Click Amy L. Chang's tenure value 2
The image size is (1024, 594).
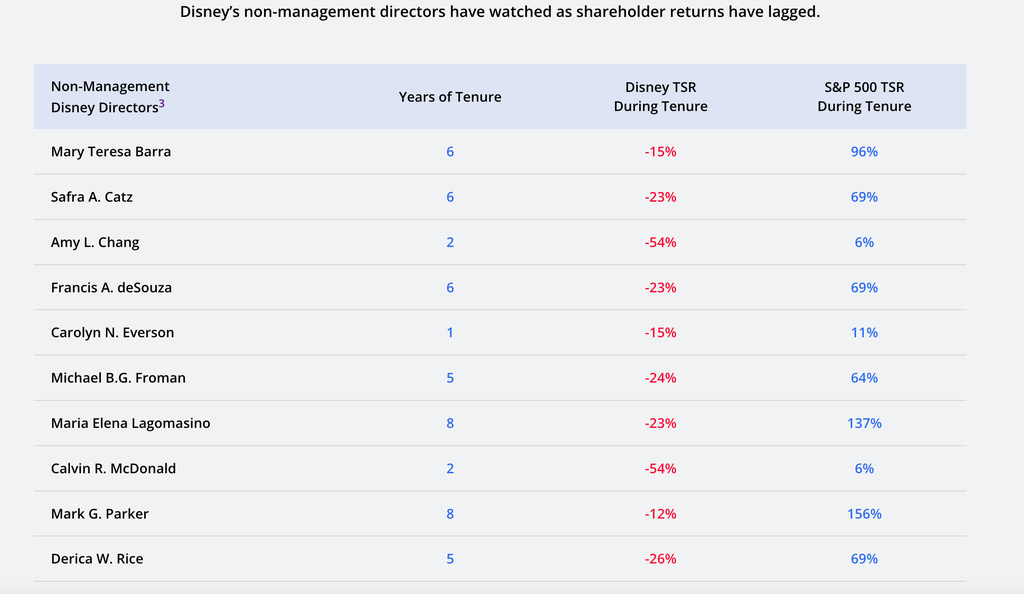pos(450,242)
